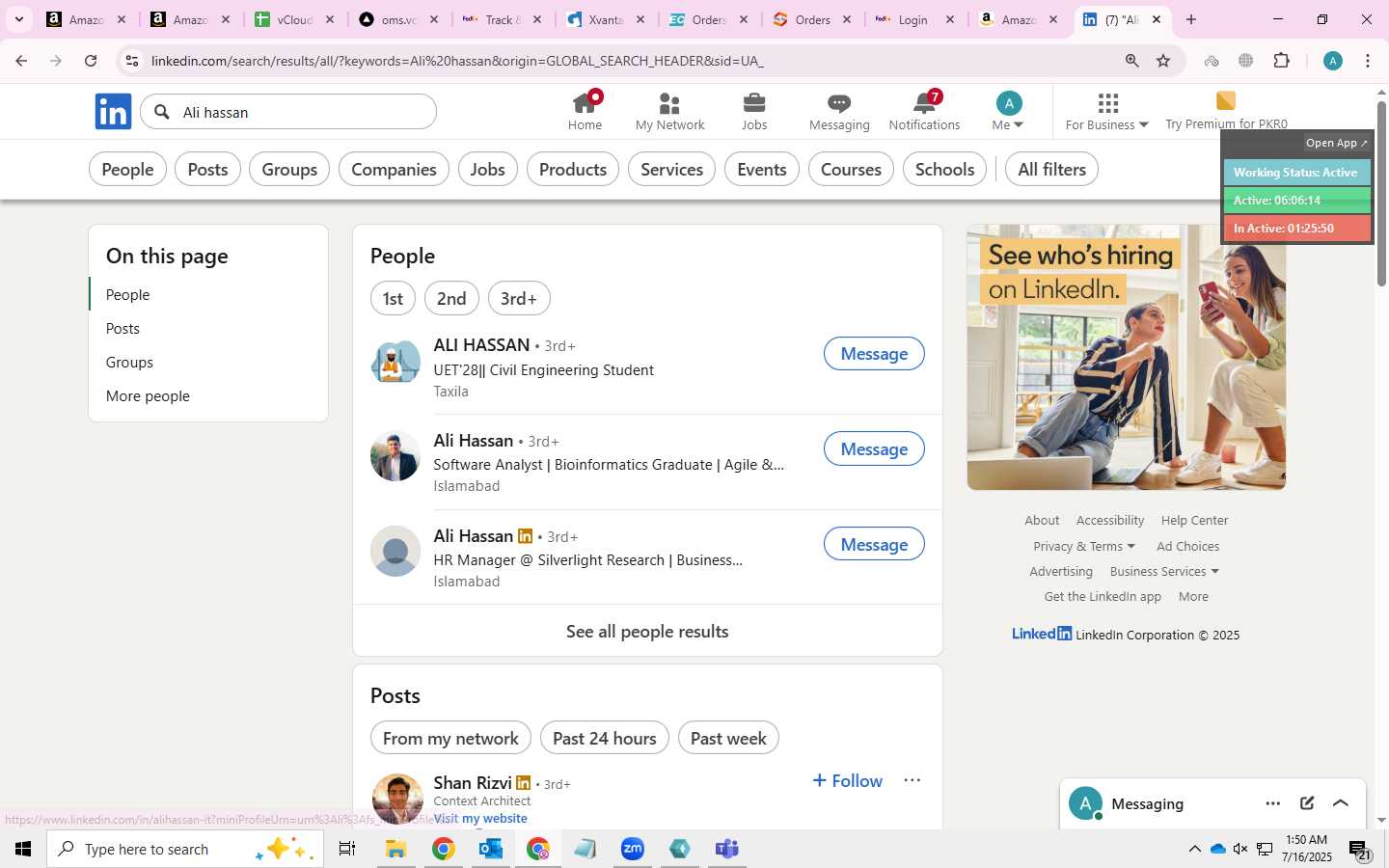
Task: Open ALI HASSAN Civil Engineering profile
Action: [x=481, y=345]
